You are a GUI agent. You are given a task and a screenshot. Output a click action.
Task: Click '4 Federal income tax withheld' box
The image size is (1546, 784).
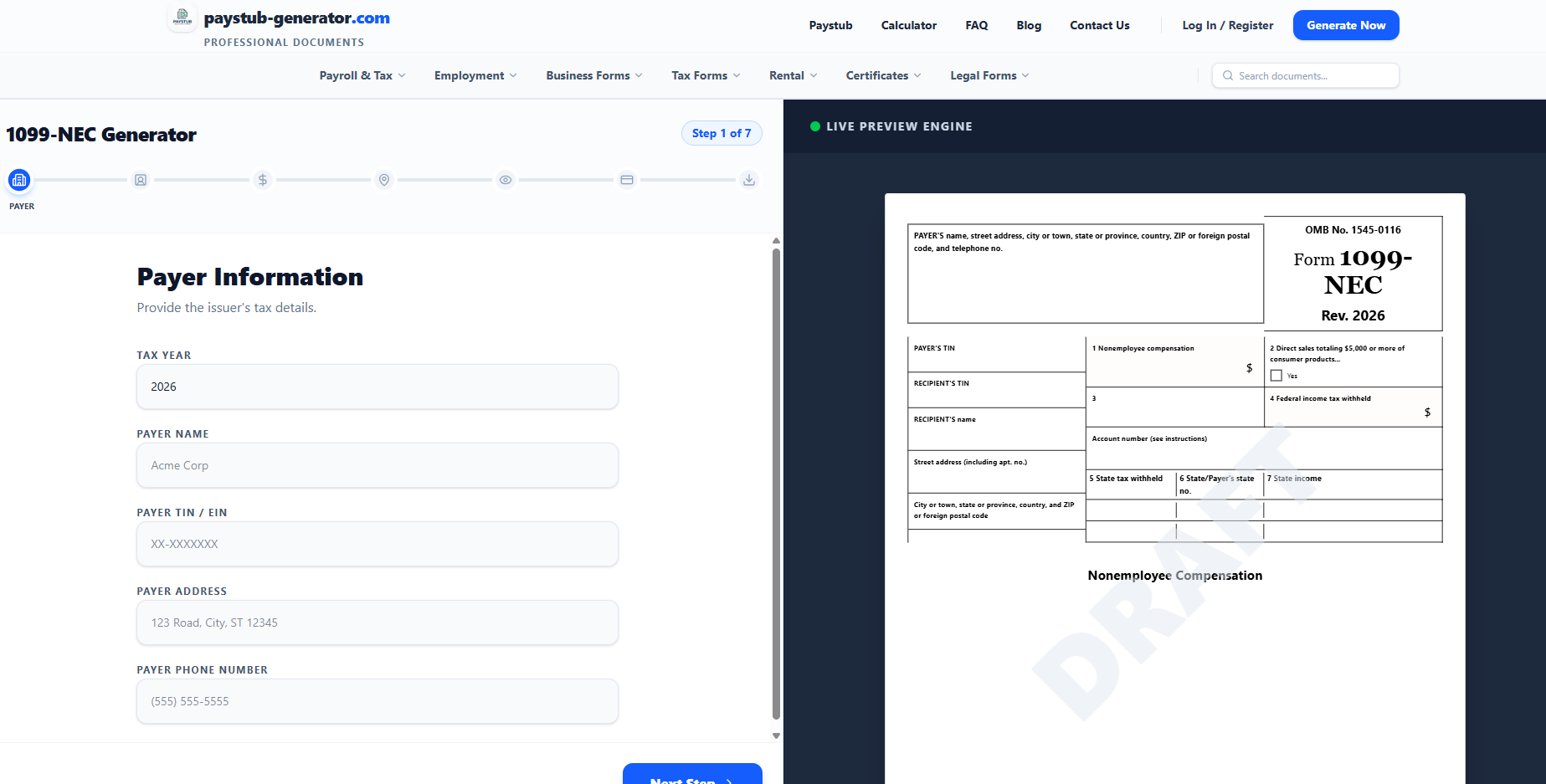tap(1353, 407)
